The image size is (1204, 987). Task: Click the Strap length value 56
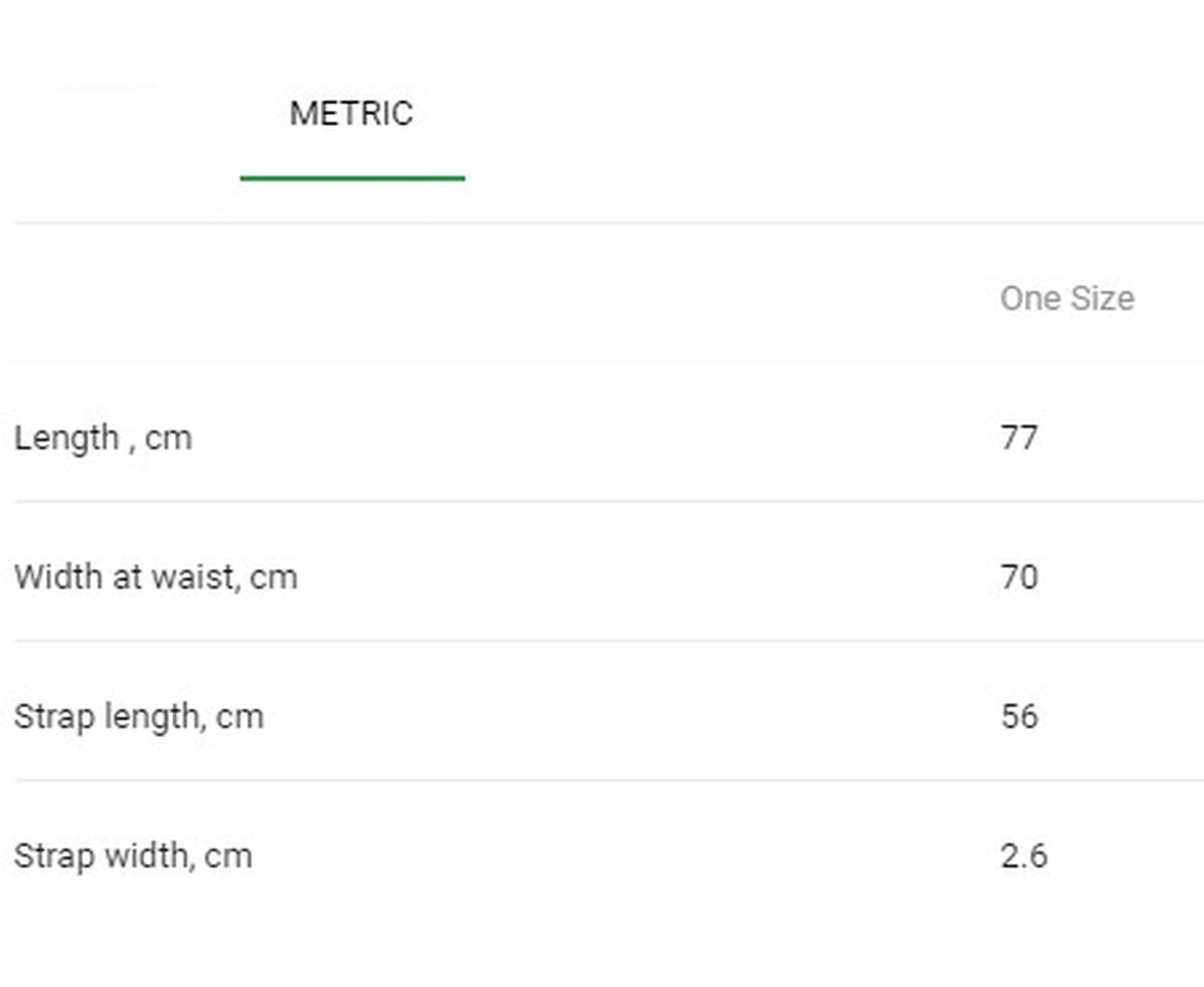(1019, 717)
